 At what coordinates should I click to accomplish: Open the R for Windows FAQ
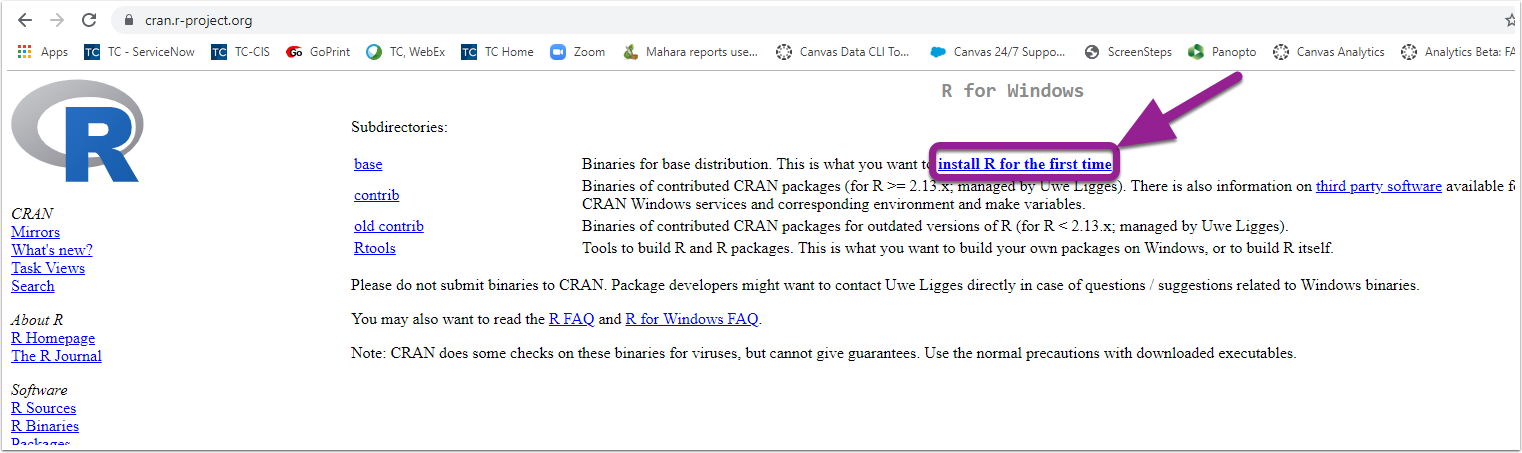[x=691, y=319]
